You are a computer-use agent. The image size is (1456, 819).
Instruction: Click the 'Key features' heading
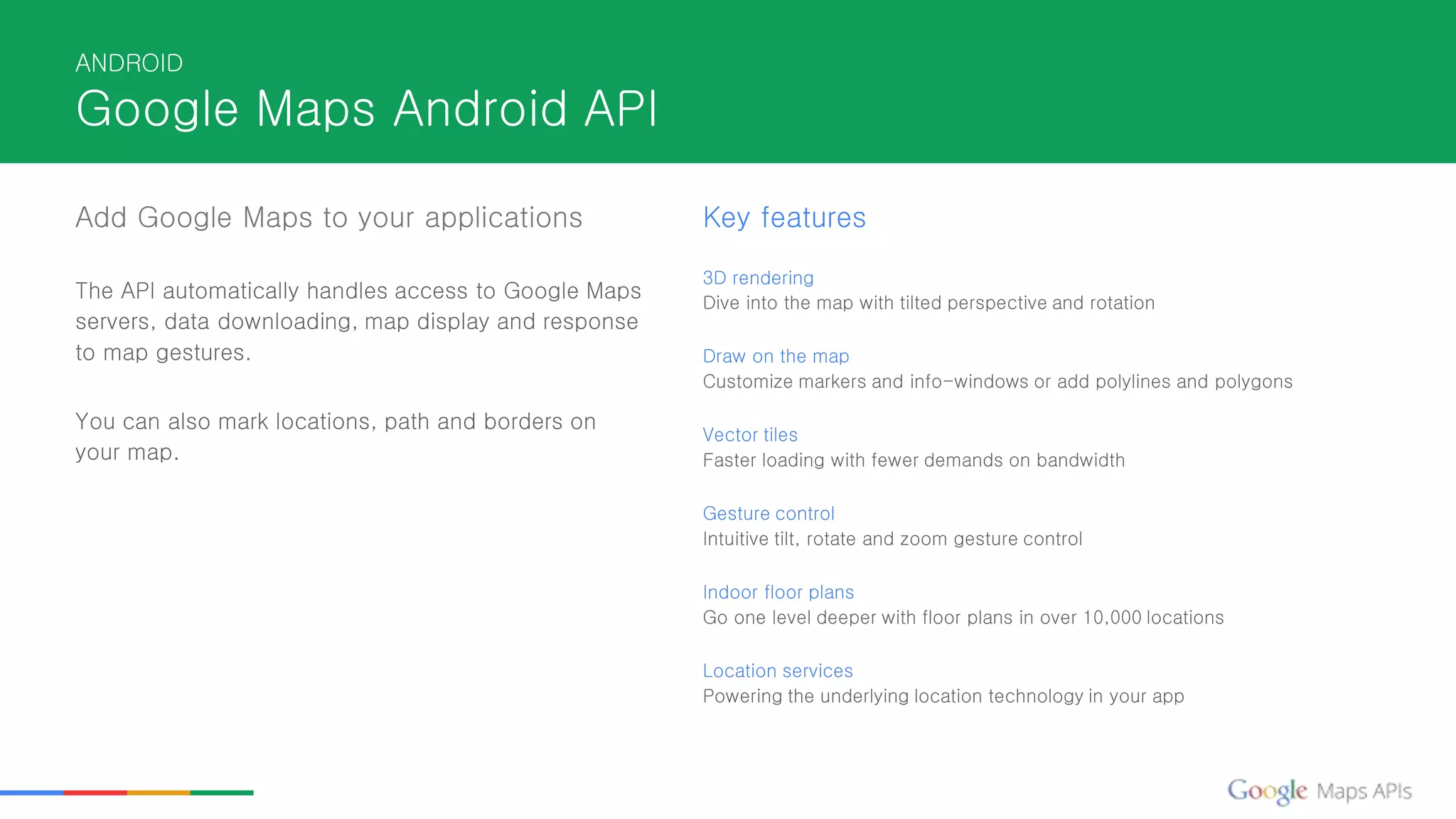pos(784,218)
